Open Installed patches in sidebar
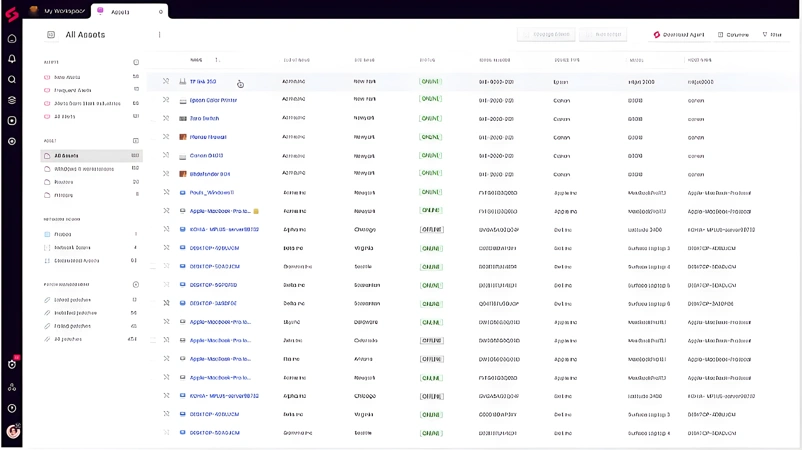Image resolution: width=802 pixels, height=450 pixels. pos(75,313)
